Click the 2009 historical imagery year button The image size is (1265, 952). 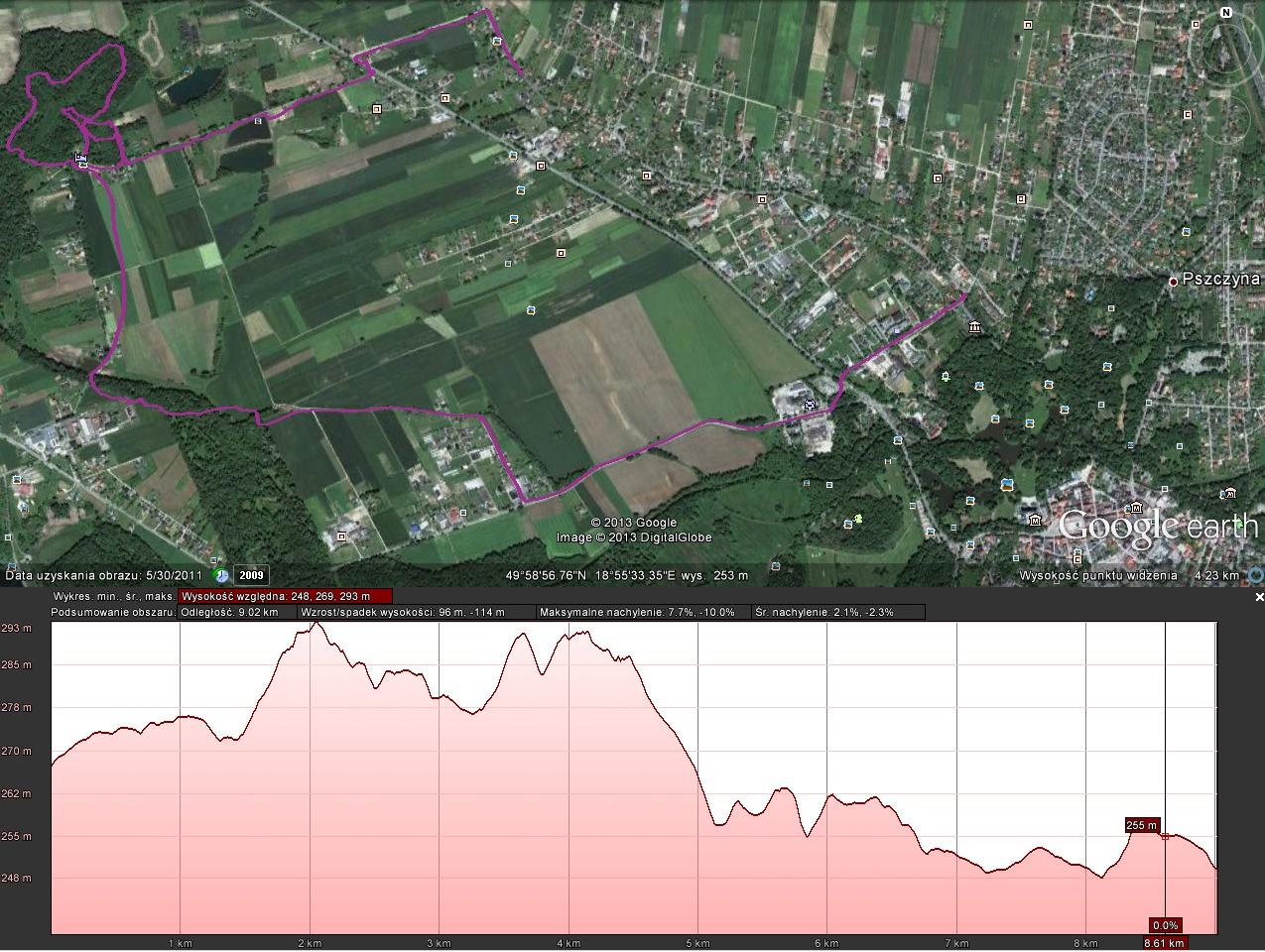[x=251, y=575]
